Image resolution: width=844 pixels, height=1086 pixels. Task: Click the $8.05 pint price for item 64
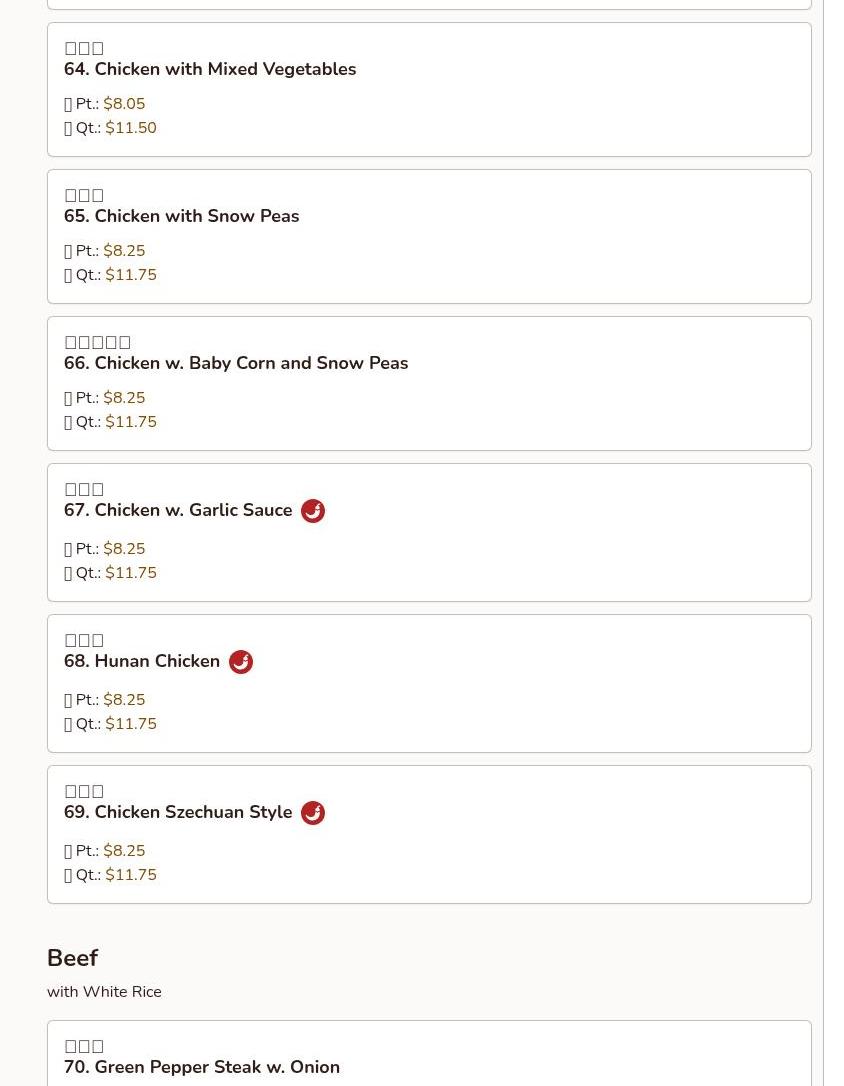click(x=124, y=104)
